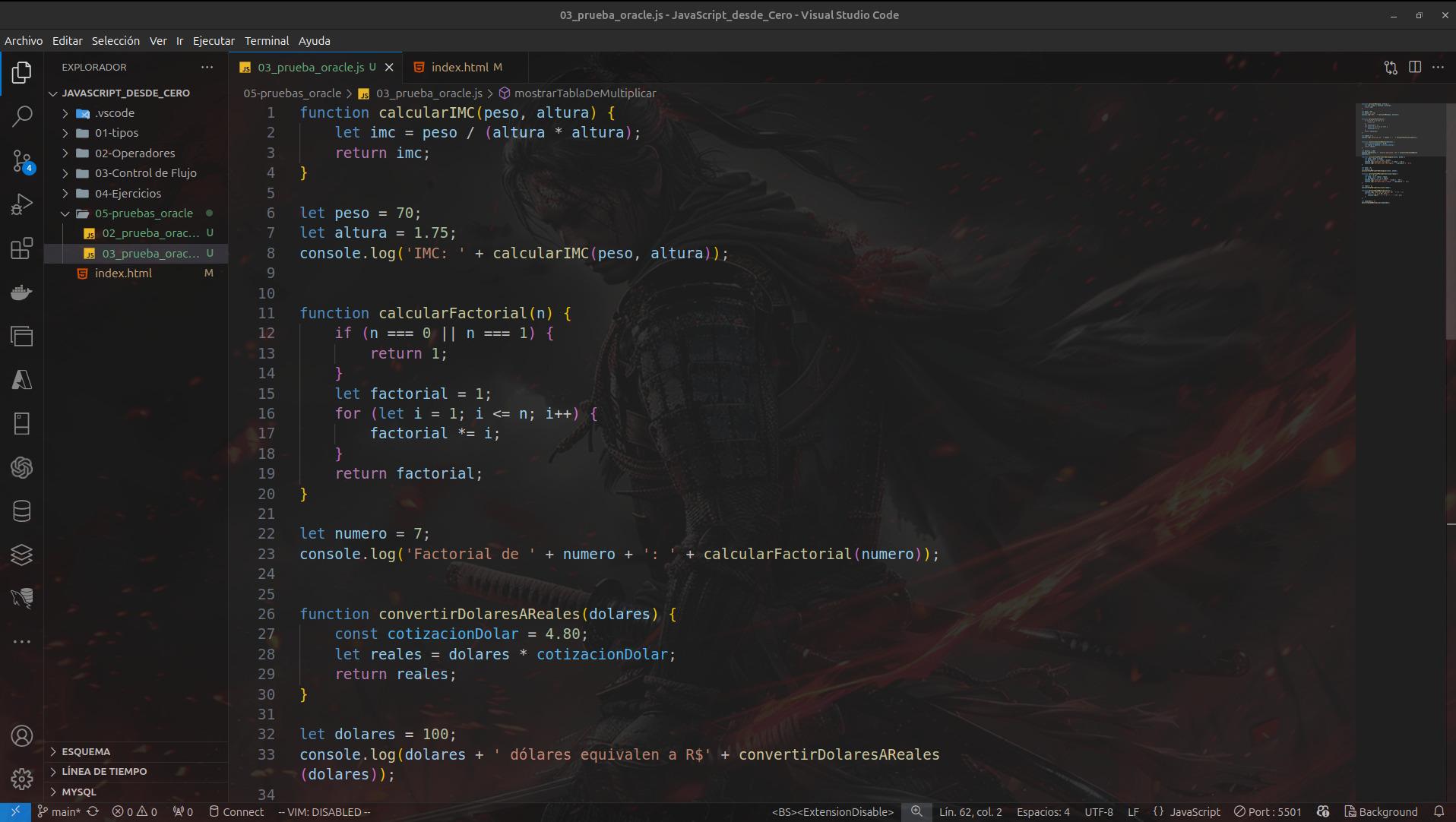Open the compare changes icon in editor toolbar
Screen dimensions: 1456x822
1391,68
